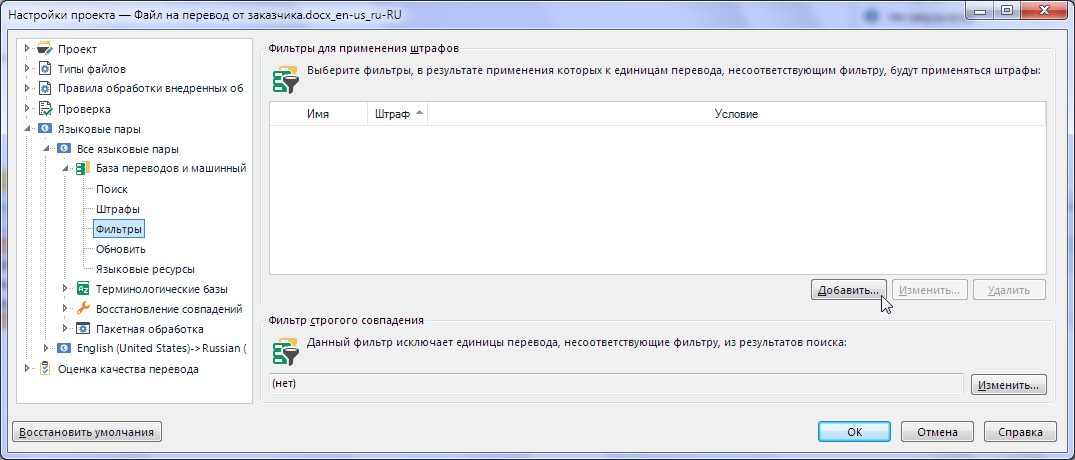This screenshot has height=460, width=1075.
Task: Expand the Терминологические базы node
Action: point(66,289)
